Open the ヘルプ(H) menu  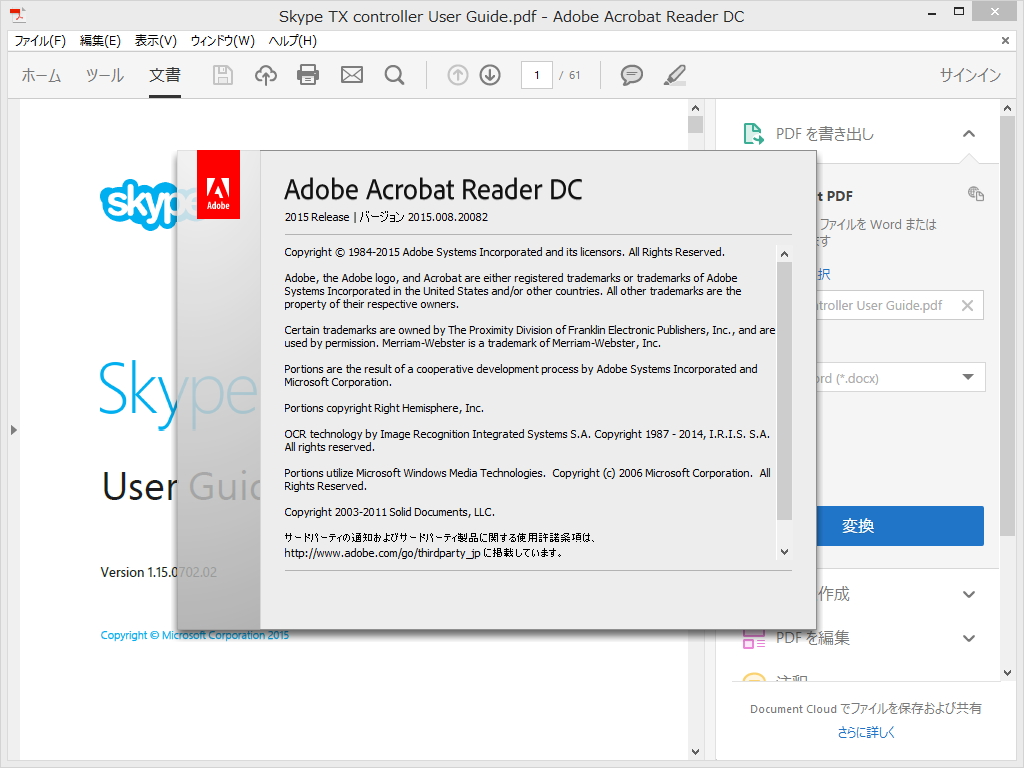tap(293, 40)
